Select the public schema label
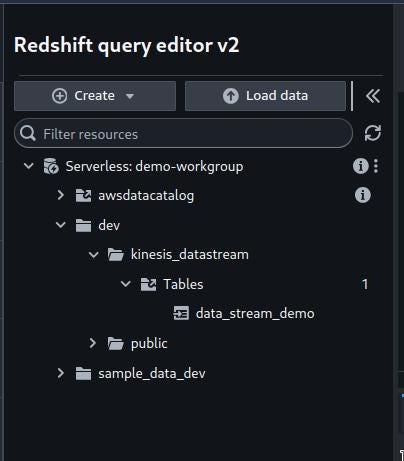Screen dimensions: 404x461 point(149,344)
